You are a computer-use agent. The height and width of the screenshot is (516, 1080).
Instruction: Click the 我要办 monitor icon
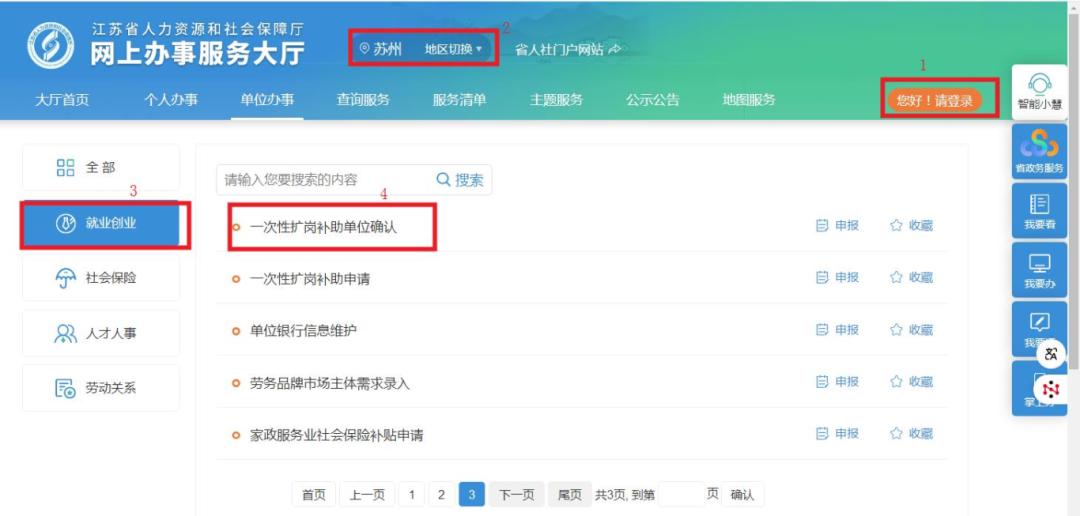(x=1040, y=265)
